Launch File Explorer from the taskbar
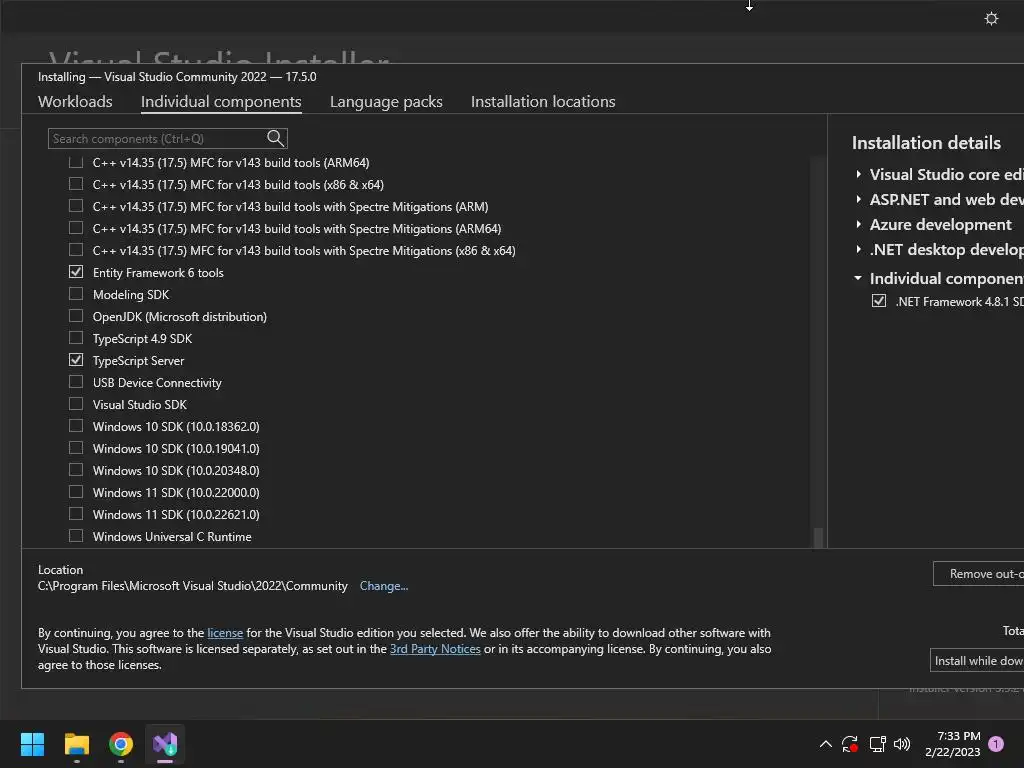Image resolution: width=1024 pixels, height=768 pixels. point(76,744)
